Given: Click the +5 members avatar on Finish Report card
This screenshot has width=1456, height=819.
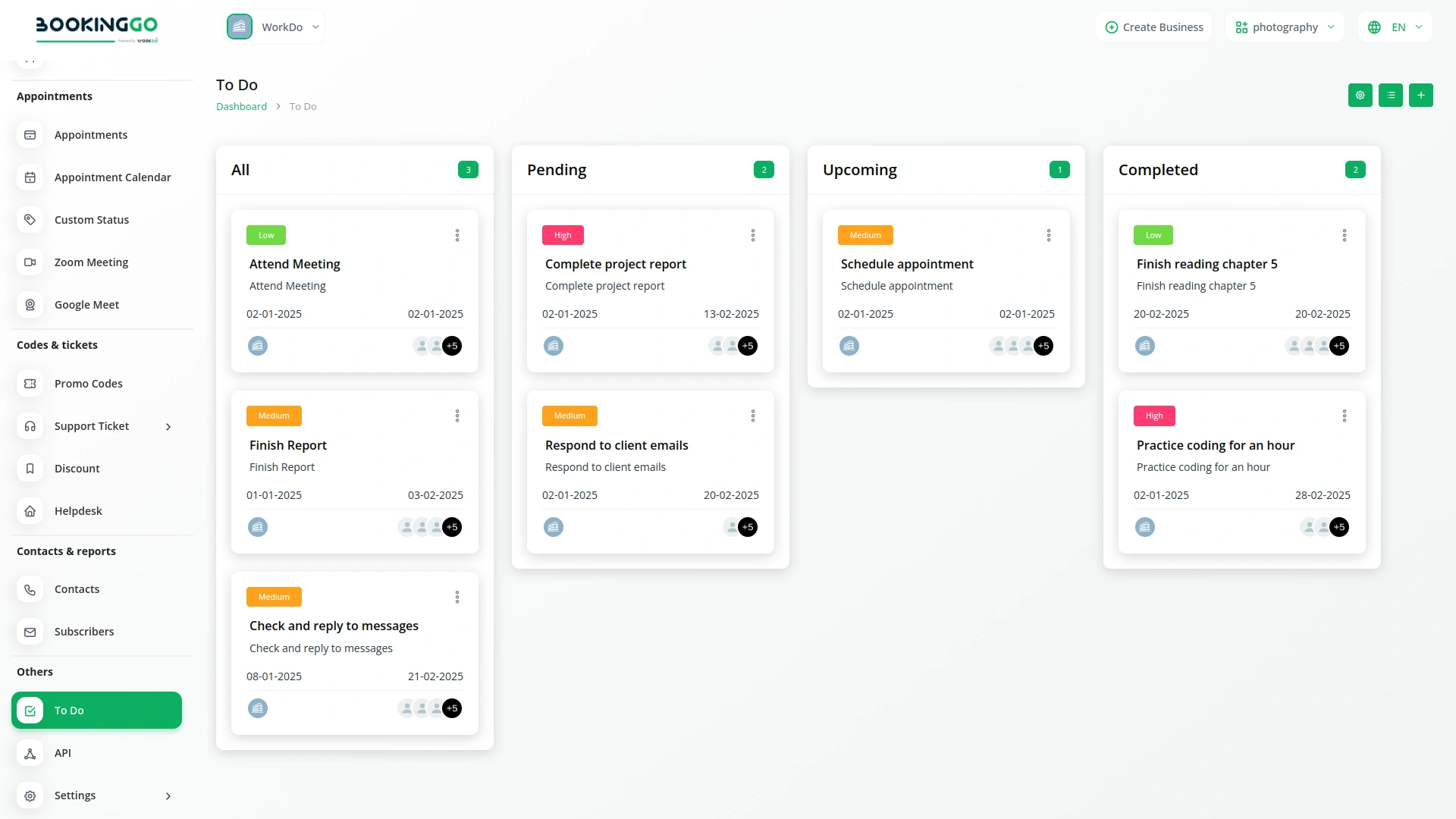Looking at the screenshot, I should coord(452,527).
